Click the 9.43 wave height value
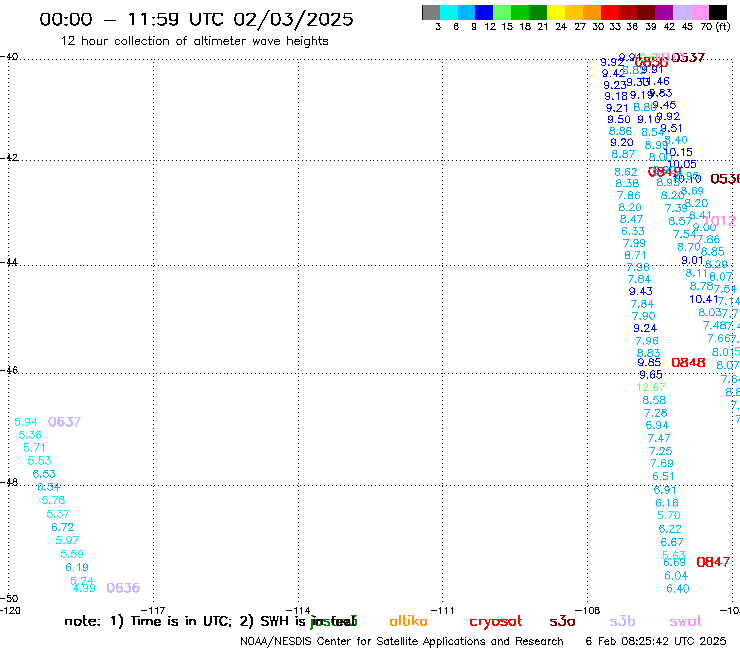Screen dimensions: 740x650 coord(640,291)
